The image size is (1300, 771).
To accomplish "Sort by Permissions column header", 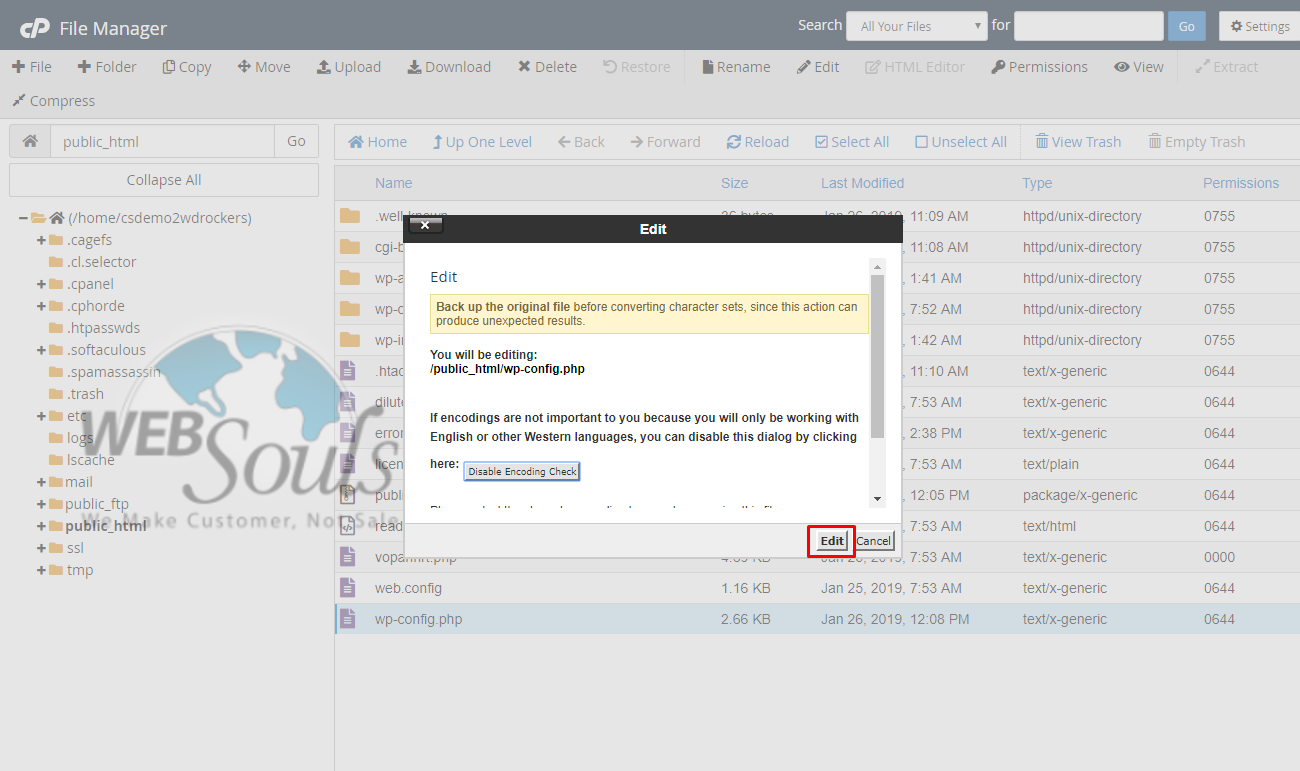I will [1241, 183].
